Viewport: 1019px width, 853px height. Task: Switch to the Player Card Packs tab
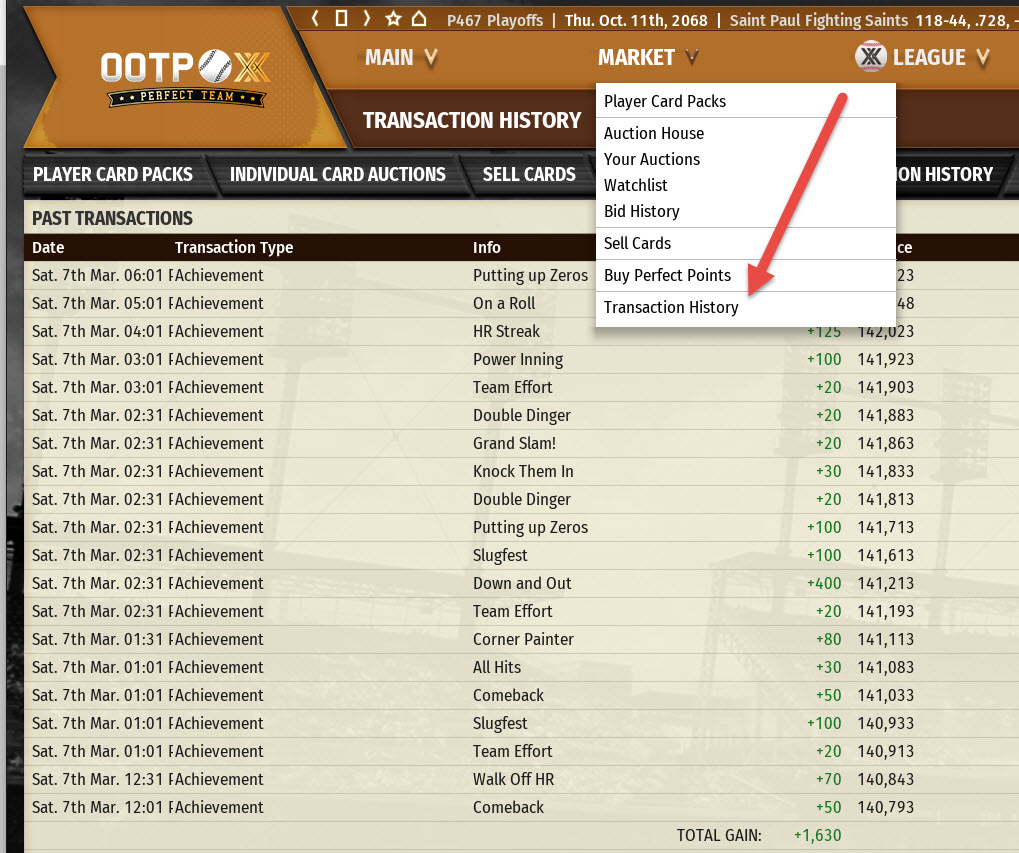[113, 174]
